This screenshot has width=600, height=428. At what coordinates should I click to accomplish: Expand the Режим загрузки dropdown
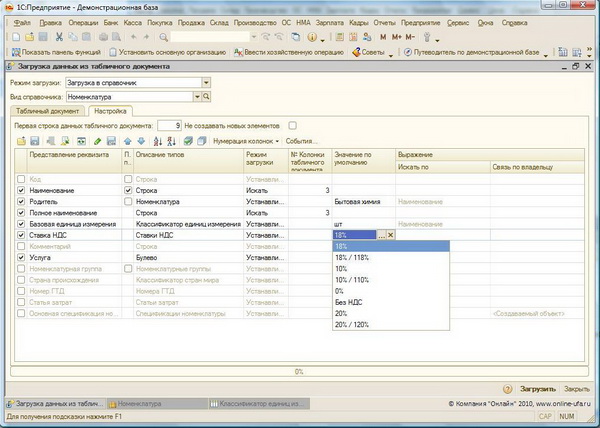206,82
